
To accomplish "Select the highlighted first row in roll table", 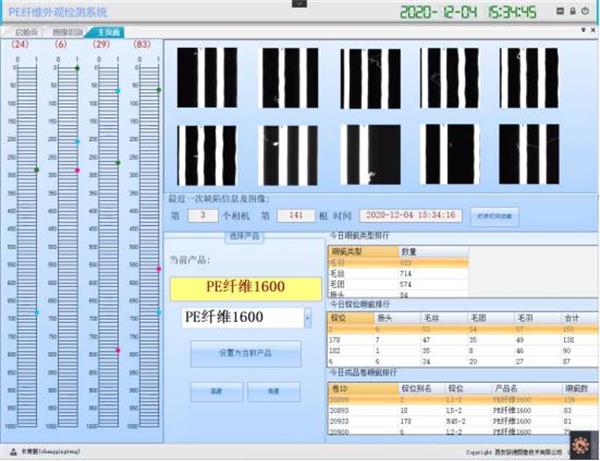I will pyautogui.click(x=462, y=400).
